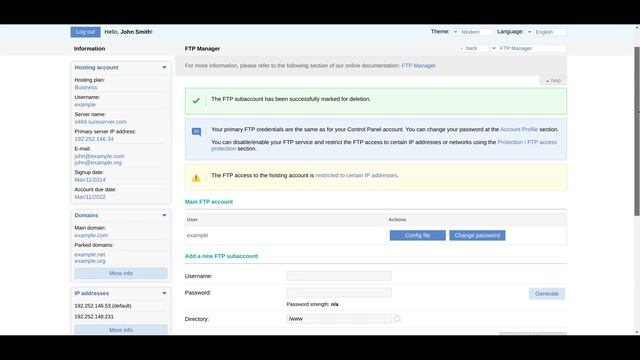
Task: Open the Theme dropdown
Action: point(472,32)
